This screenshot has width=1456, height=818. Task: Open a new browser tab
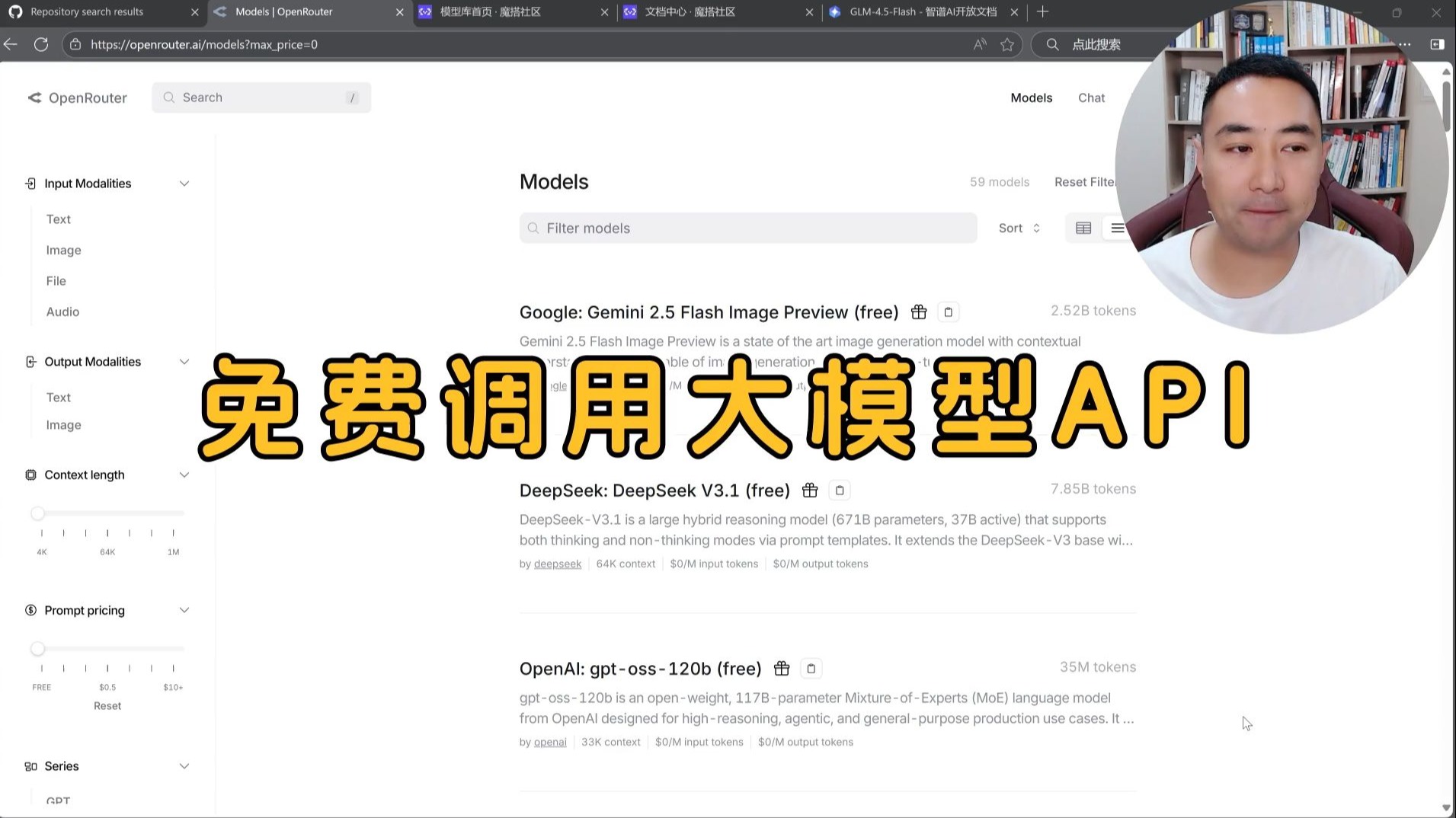(1042, 11)
